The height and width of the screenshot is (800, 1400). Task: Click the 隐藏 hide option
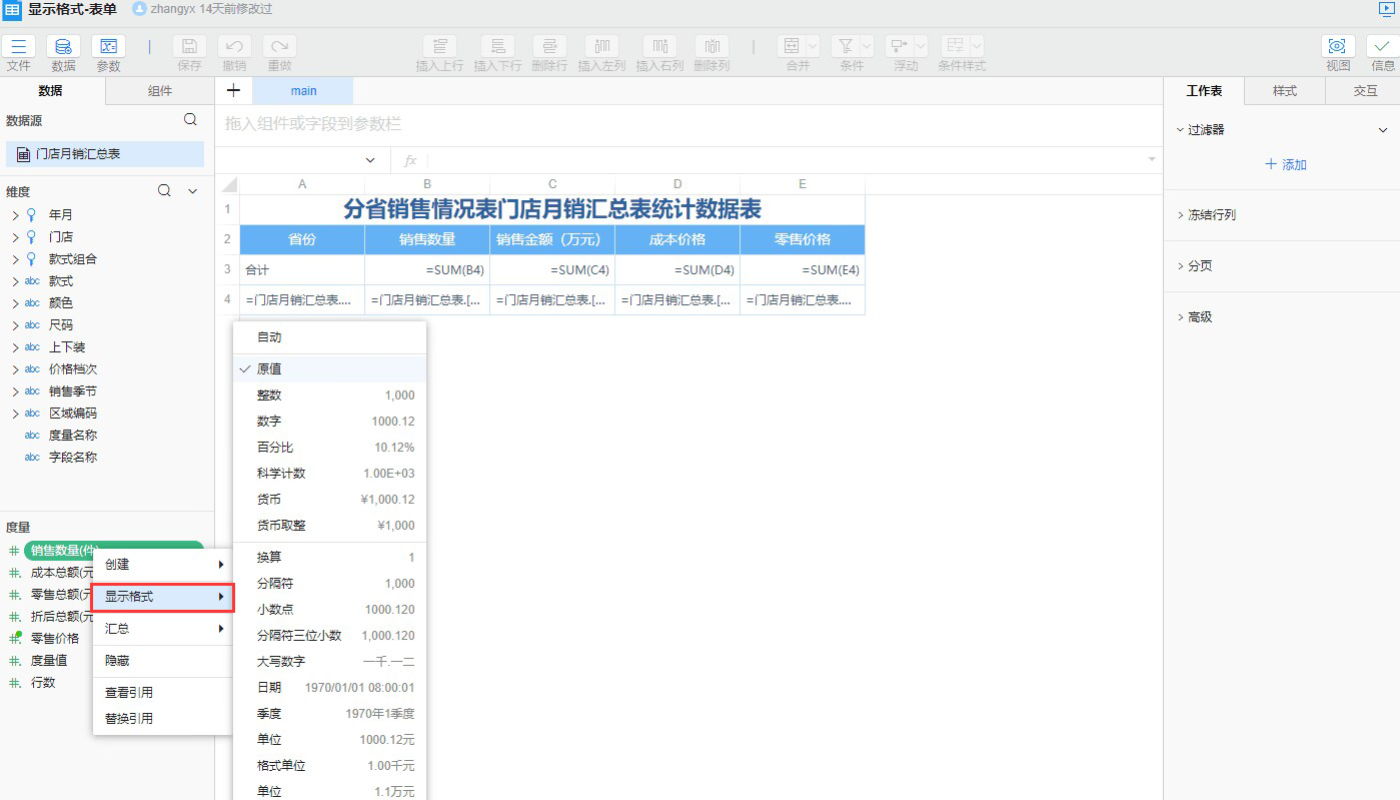[116, 661]
